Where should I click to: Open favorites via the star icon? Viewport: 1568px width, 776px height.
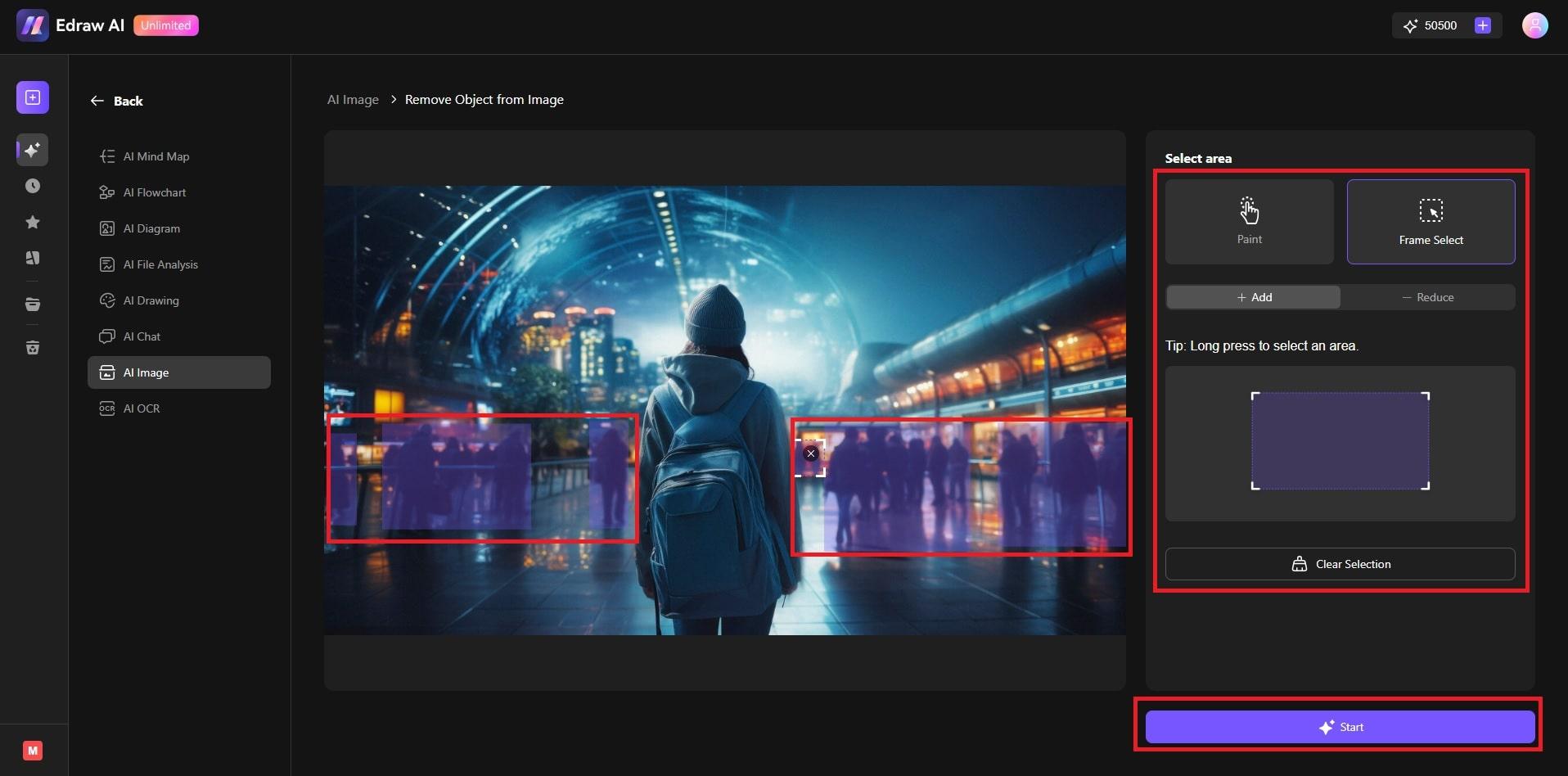pyautogui.click(x=33, y=222)
